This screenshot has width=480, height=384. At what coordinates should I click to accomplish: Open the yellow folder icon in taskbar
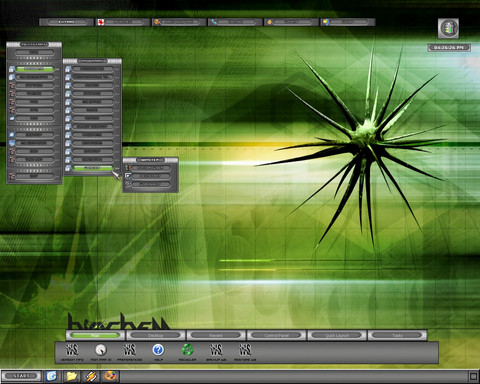pos(71,376)
